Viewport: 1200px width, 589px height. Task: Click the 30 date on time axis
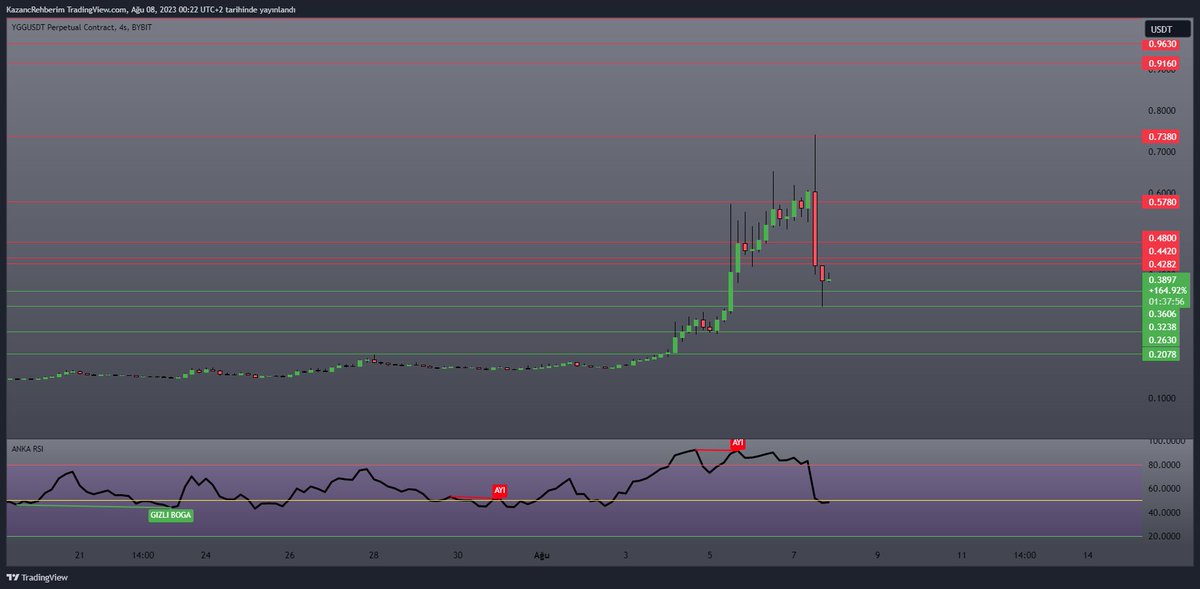tap(457, 555)
